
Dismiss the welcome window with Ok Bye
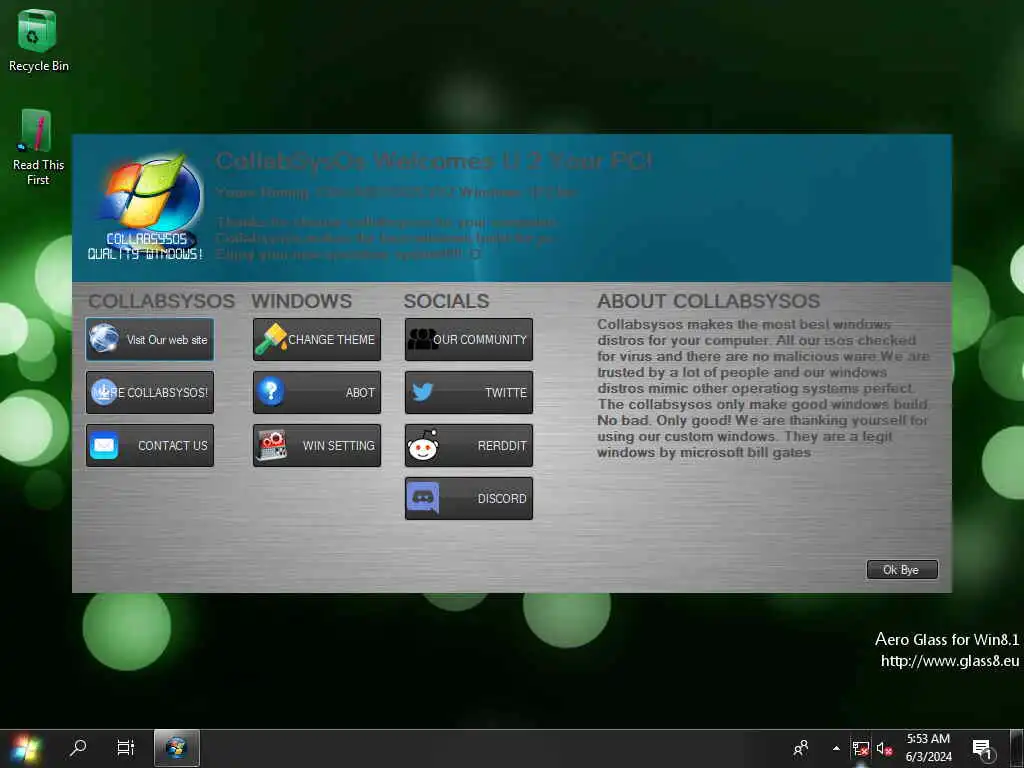coord(902,569)
